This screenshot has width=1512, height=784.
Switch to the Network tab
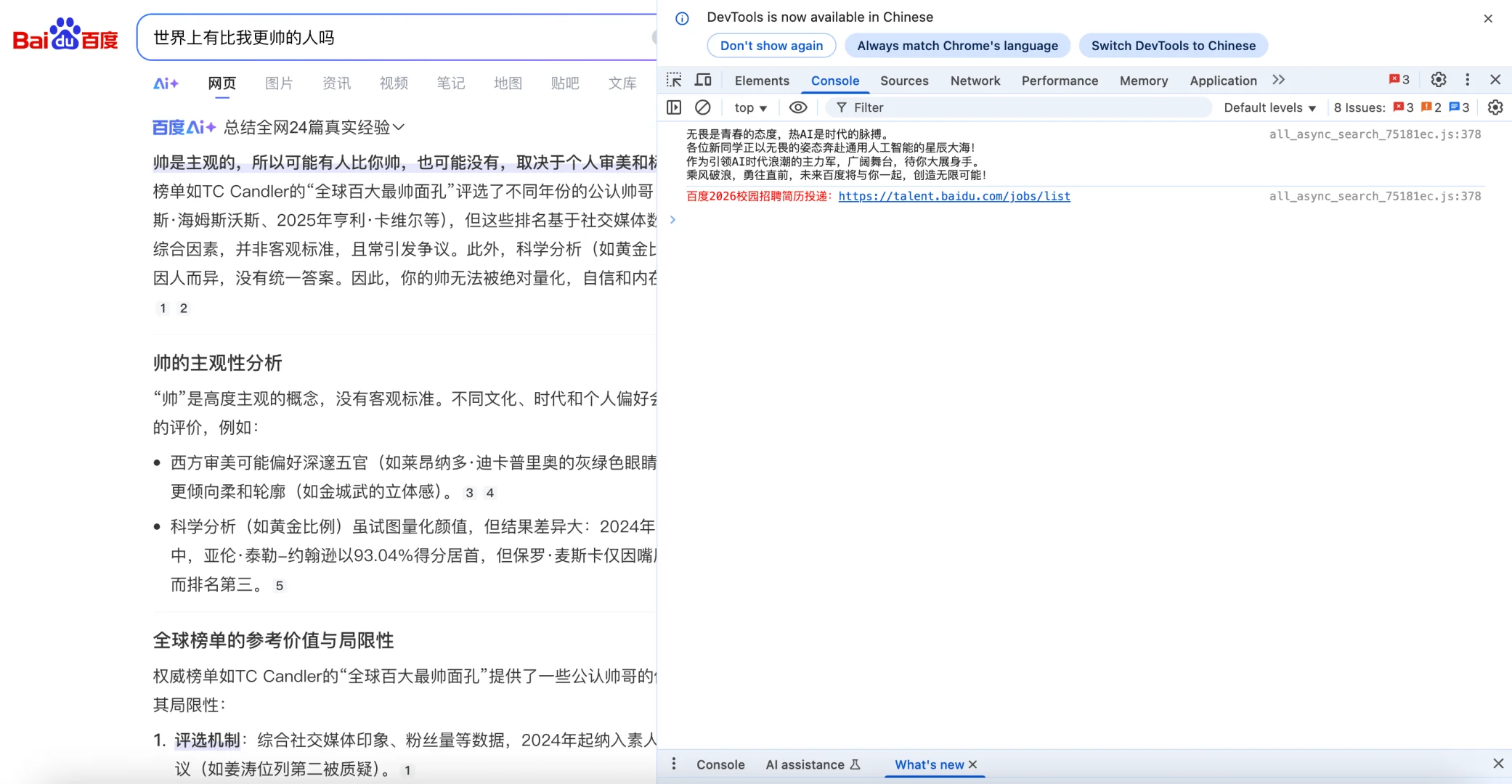975,81
